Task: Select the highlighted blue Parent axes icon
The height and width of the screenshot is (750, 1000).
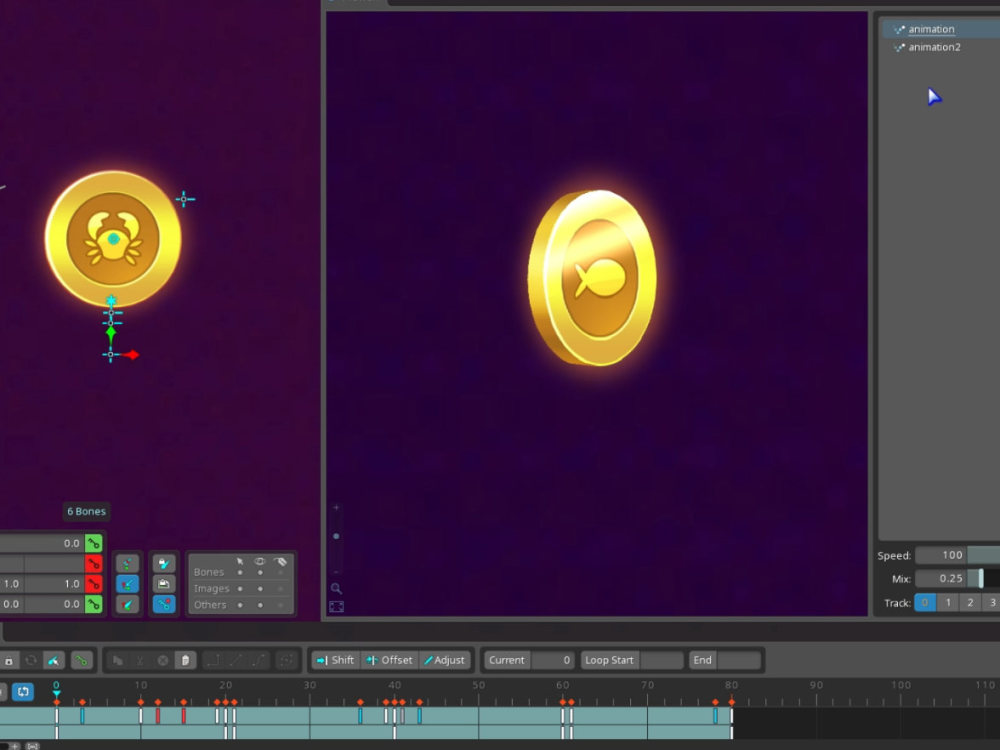Action: click(128, 584)
